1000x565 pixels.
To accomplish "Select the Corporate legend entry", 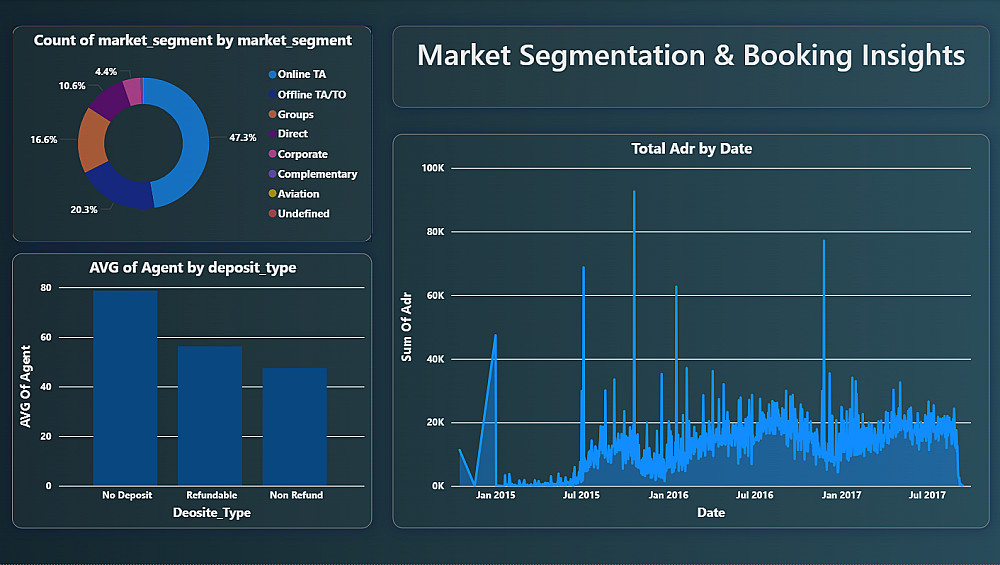I will pyautogui.click(x=298, y=154).
